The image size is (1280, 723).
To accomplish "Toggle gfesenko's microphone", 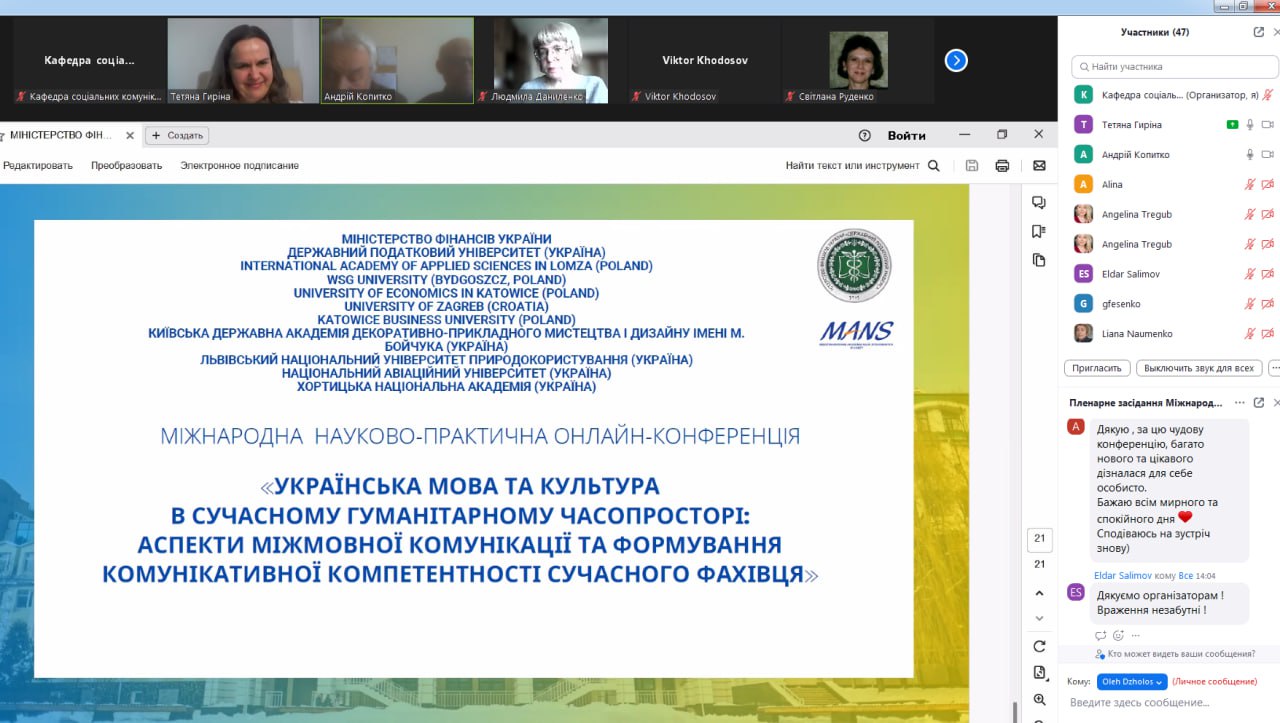I will click(1250, 303).
